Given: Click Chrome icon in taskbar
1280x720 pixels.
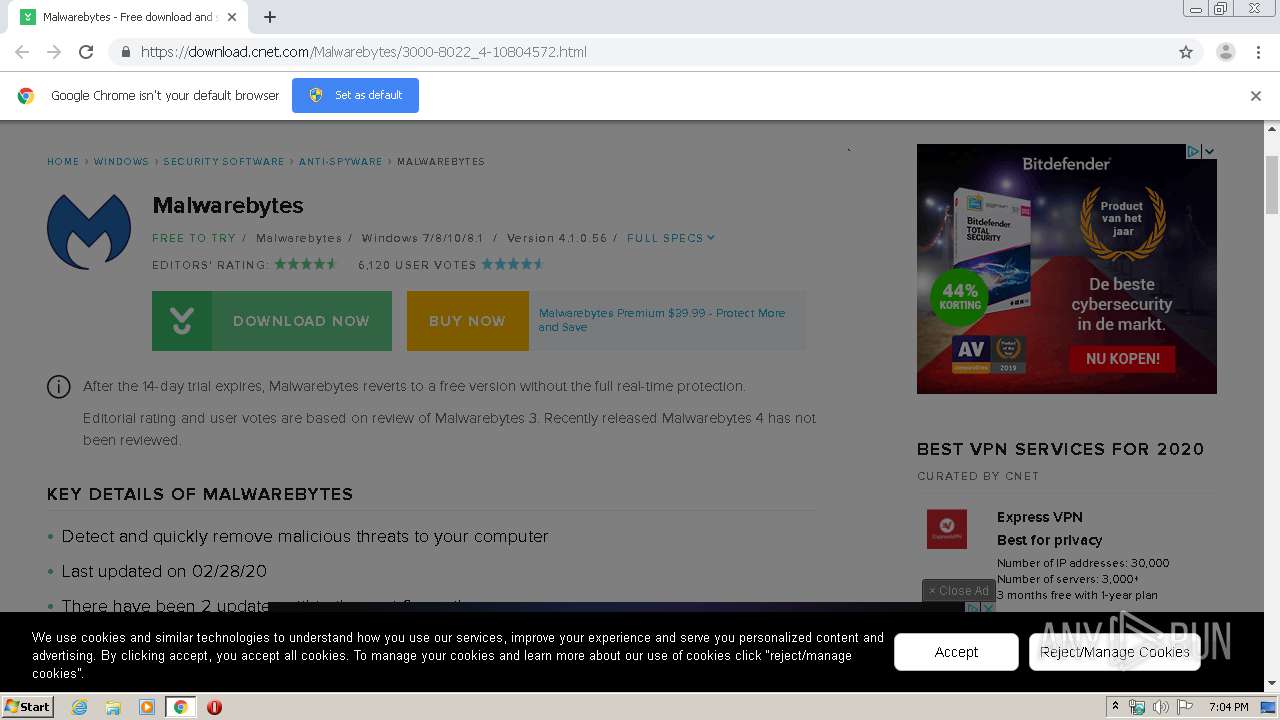Looking at the screenshot, I should coord(181,707).
